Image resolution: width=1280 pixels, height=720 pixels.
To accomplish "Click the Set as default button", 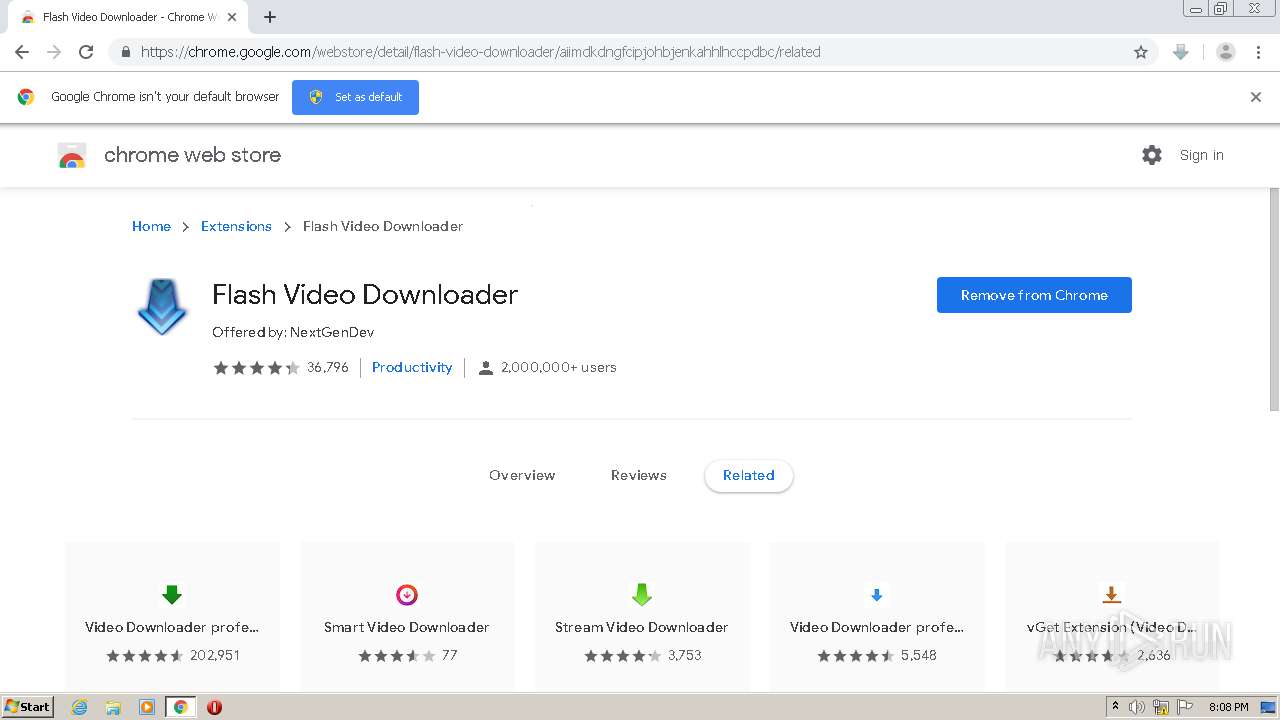I will click(355, 97).
